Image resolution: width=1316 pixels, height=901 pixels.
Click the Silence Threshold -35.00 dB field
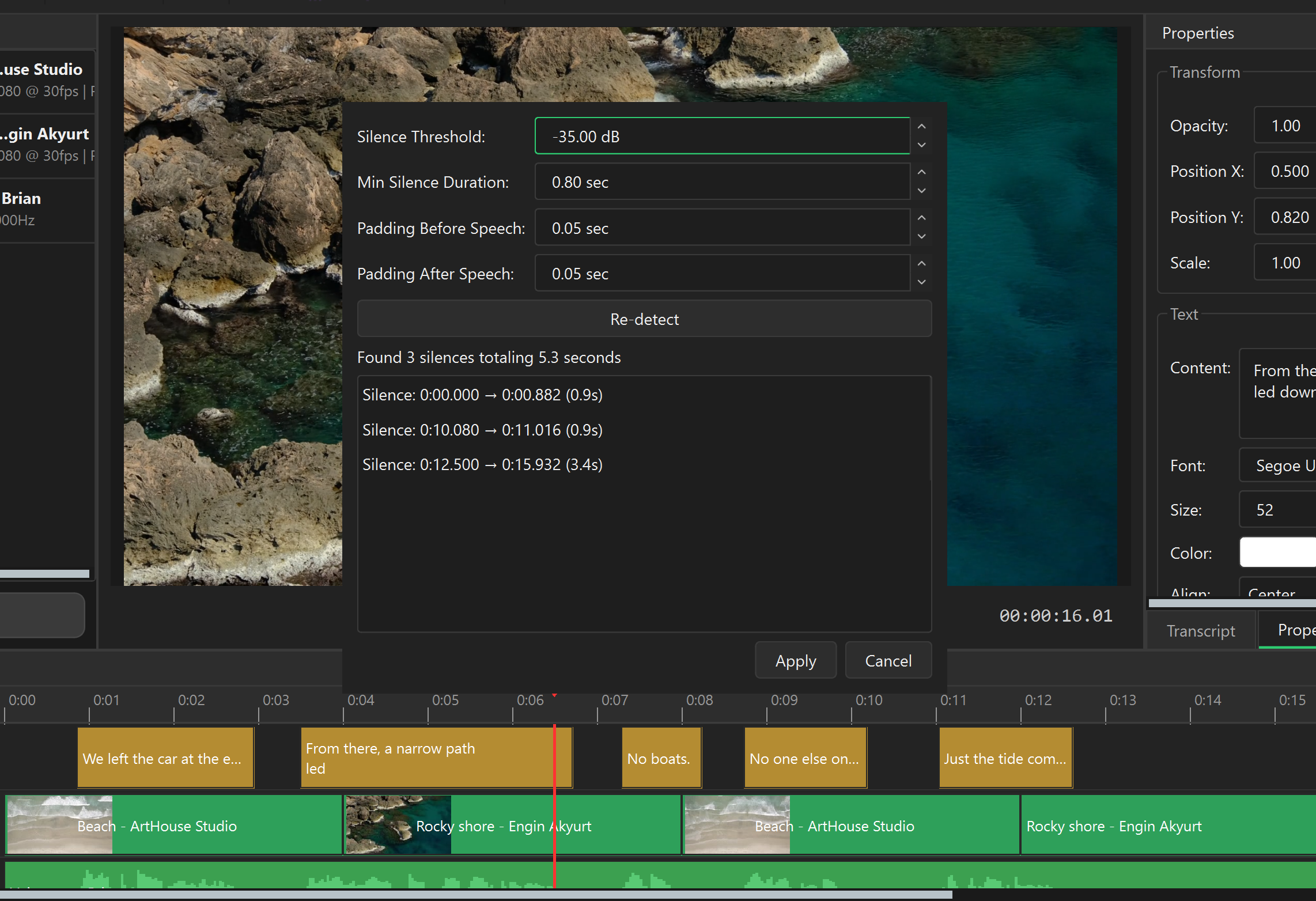[723, 136]
